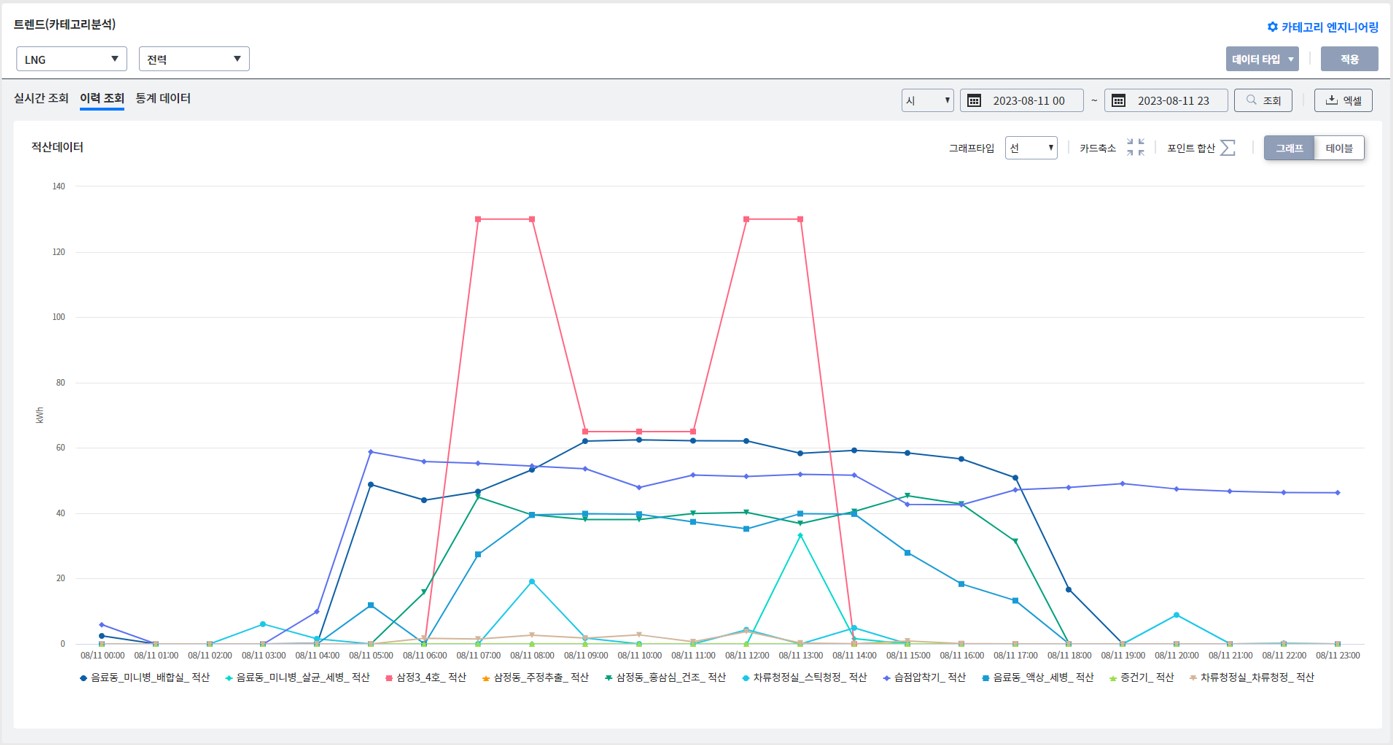Expand the 시 time unit dropdown
This screenshot has width=1393, height=745.
coord(927,100)
